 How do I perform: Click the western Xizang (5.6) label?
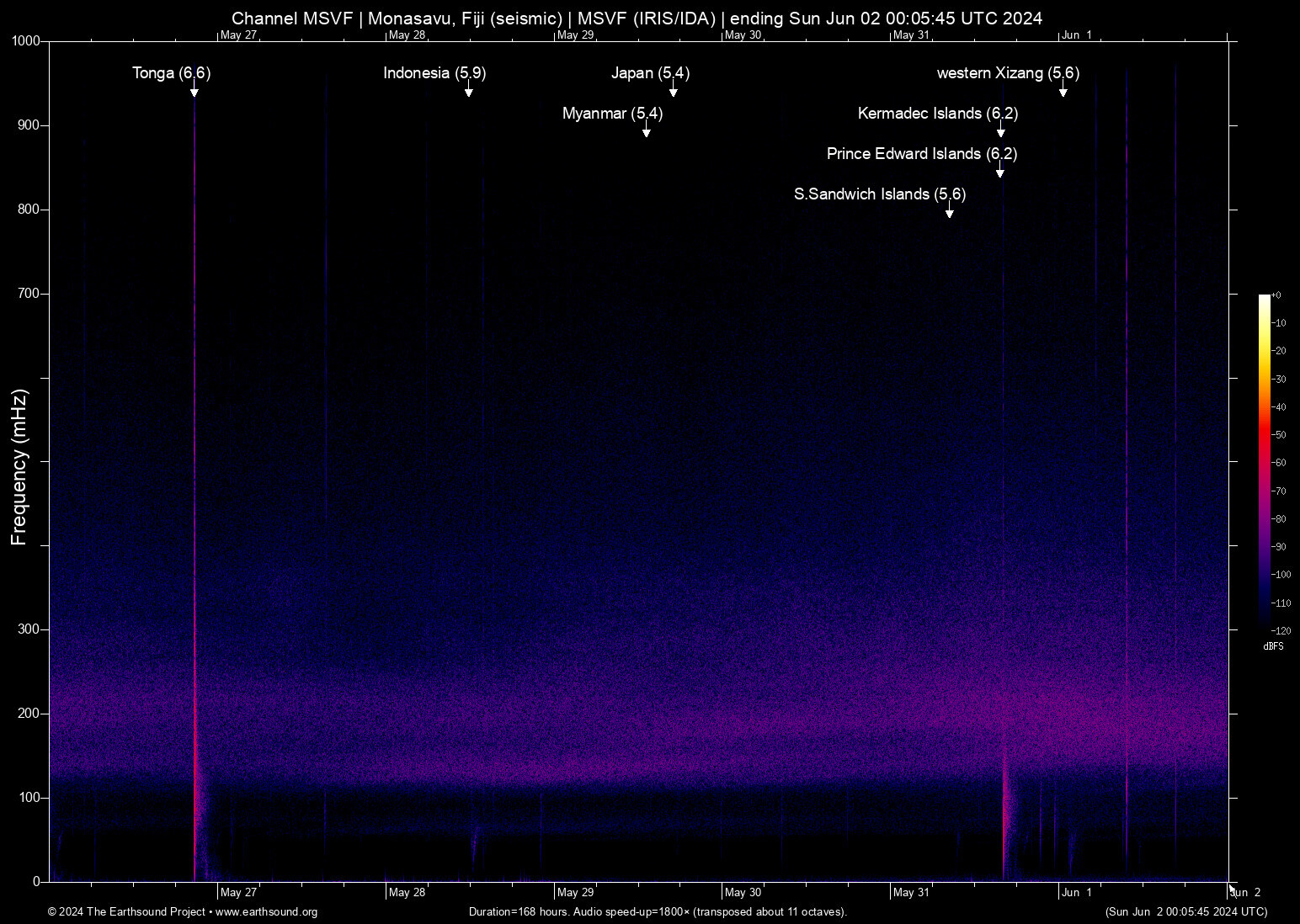pos(1007,74)
